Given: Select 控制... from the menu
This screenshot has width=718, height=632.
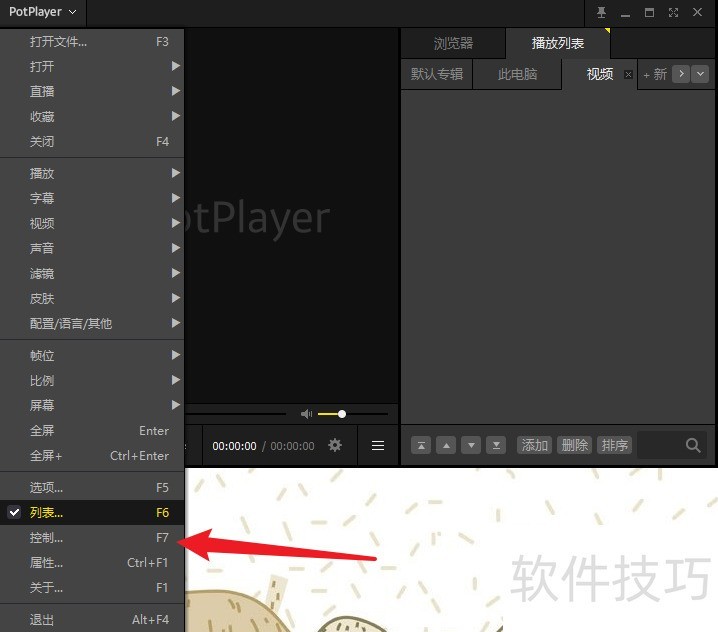Looking at the screenshot, I should coord(92,538).
